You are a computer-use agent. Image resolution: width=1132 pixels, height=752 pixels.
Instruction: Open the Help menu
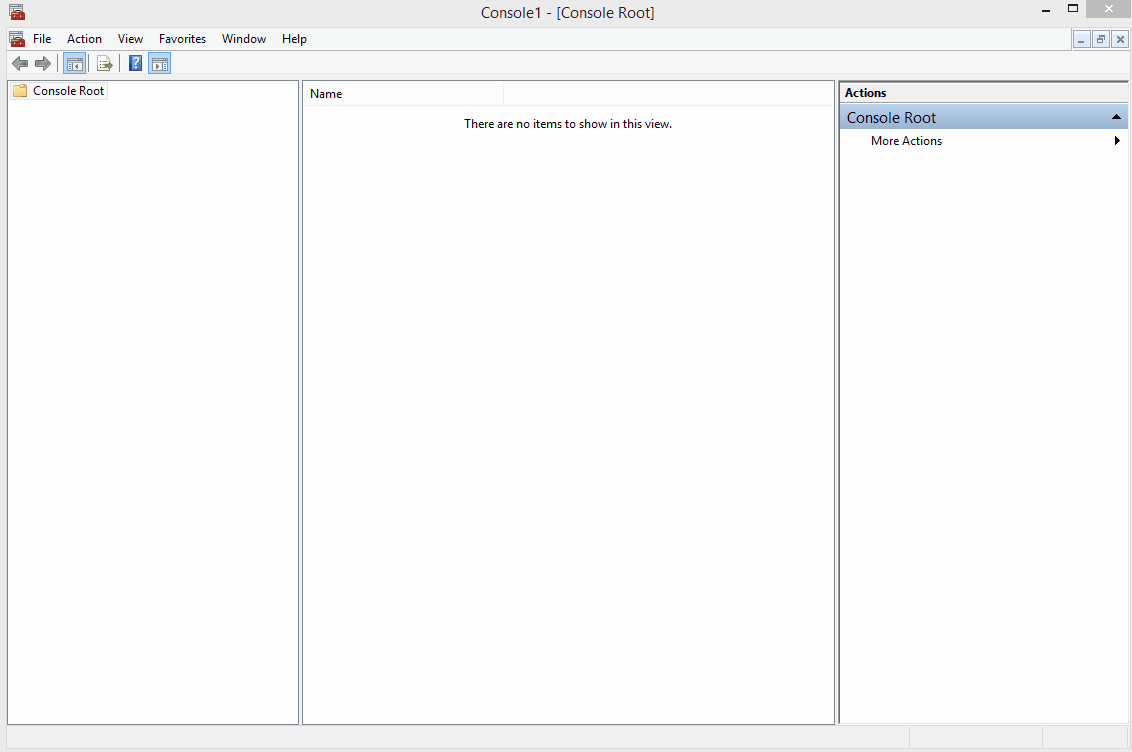(295, 39)
